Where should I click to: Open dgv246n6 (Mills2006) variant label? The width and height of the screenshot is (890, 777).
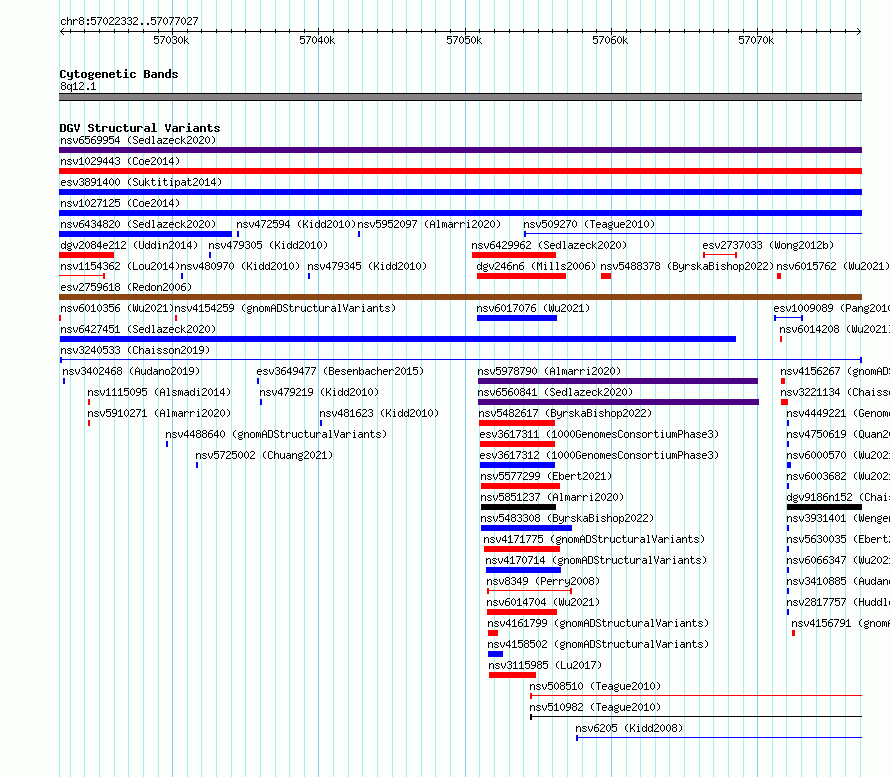(536, 266)
